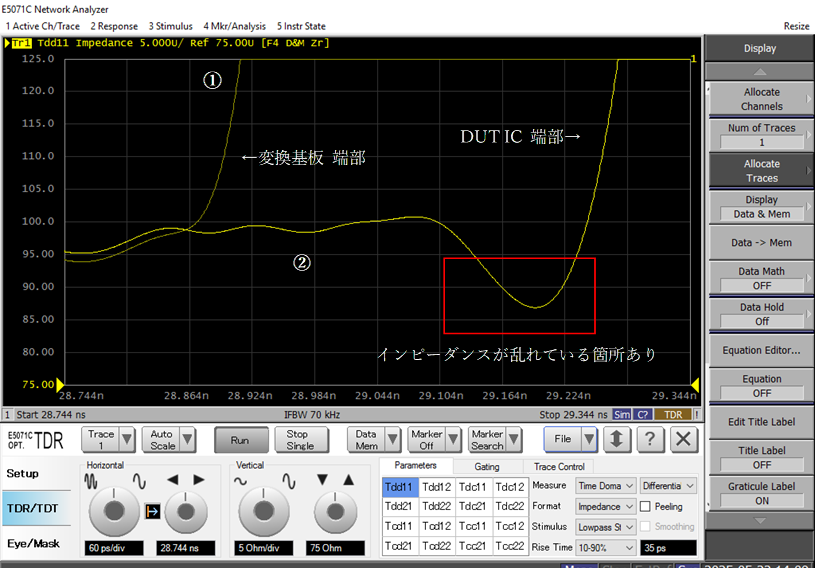Select the Tdd21 parameter cell
Image resolution: width=816 pixels, height=568 pixels.
pos(400,507)
